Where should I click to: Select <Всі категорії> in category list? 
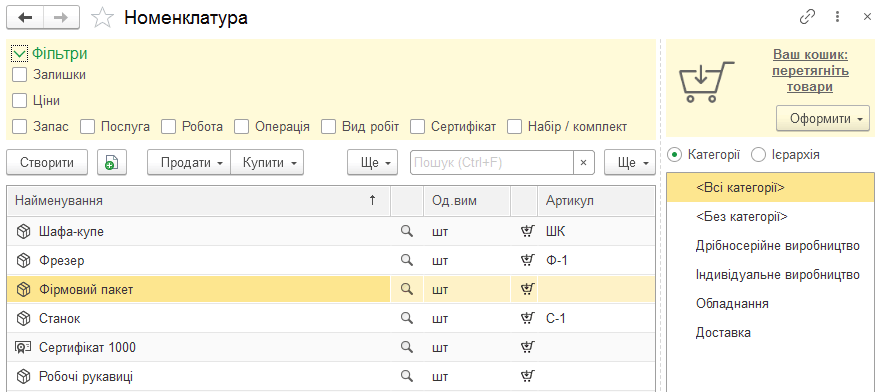click(771, 188)
